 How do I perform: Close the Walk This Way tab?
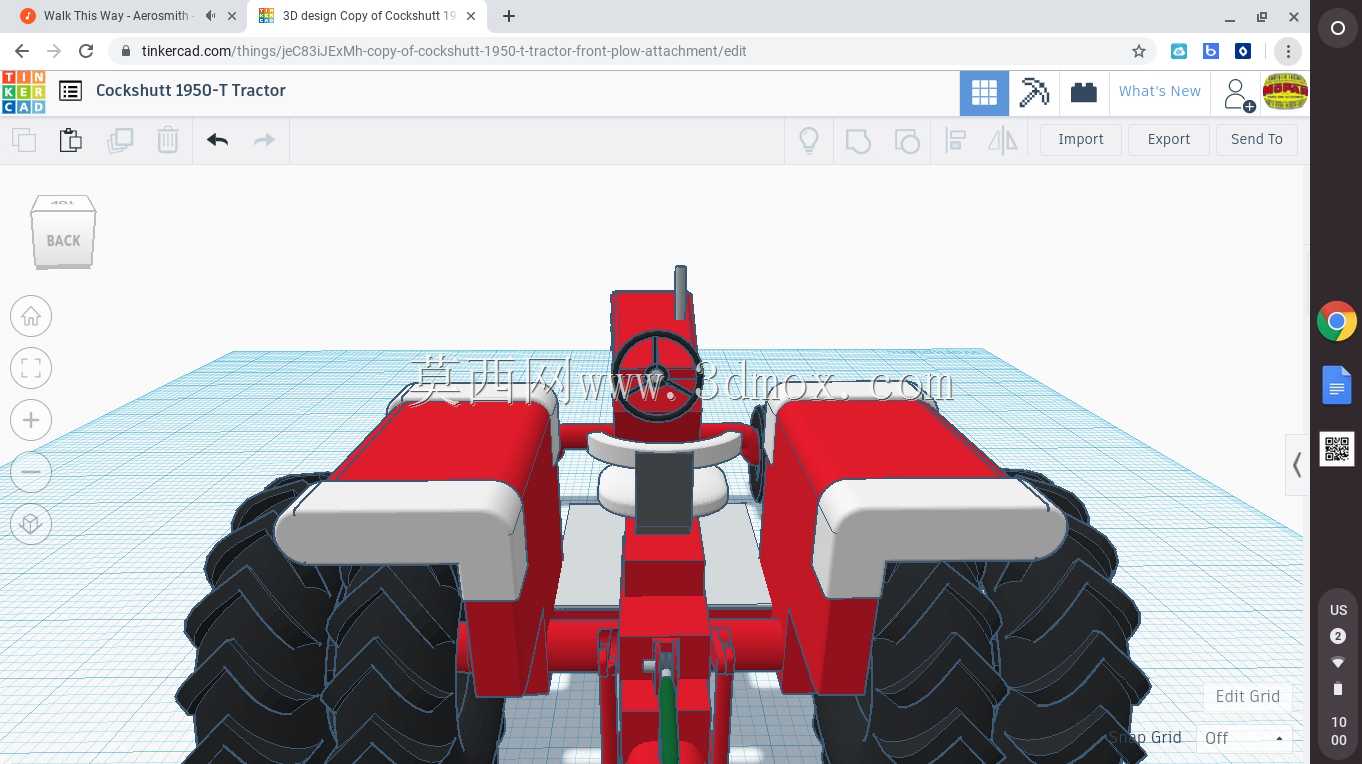232,16
